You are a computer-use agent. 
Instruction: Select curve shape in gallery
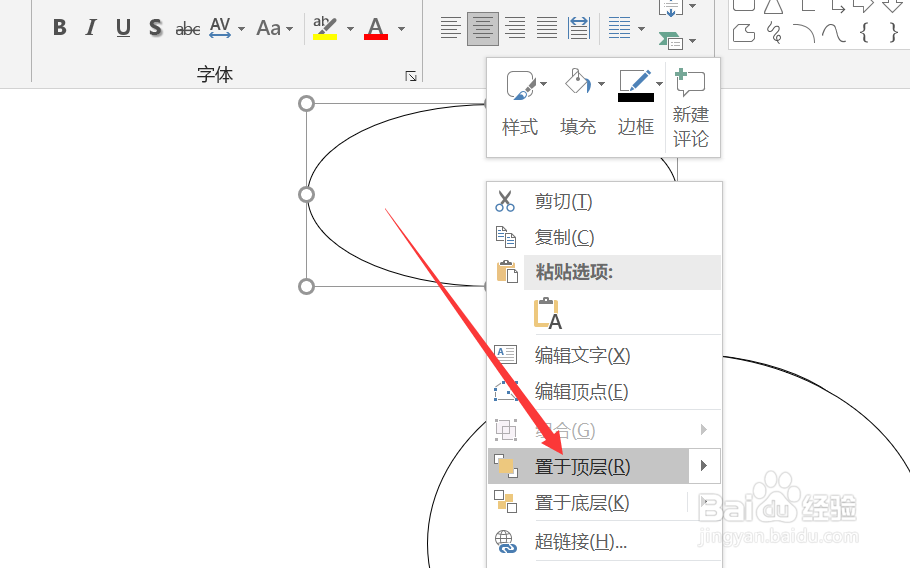click(834, 32)
